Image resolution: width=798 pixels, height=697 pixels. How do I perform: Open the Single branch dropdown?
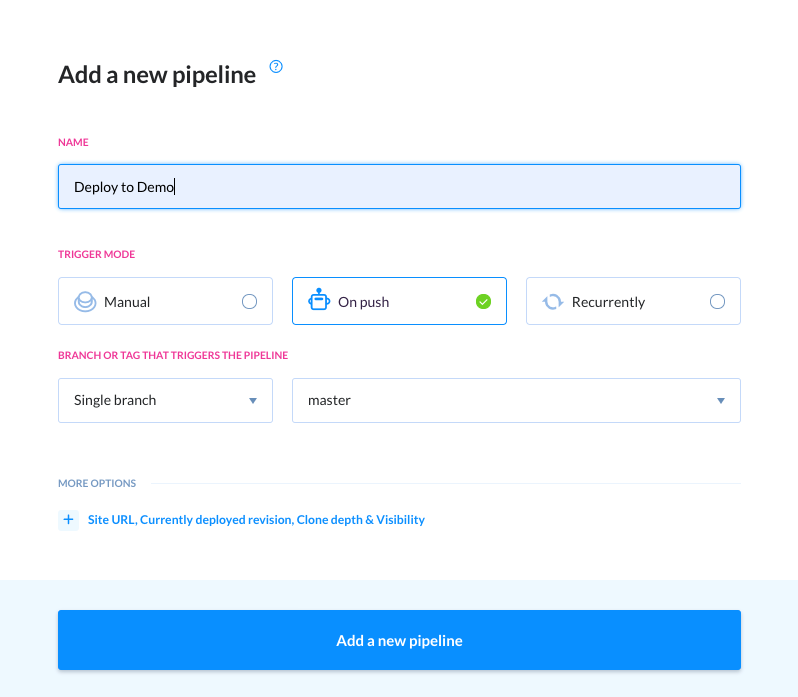pos(165,400)
